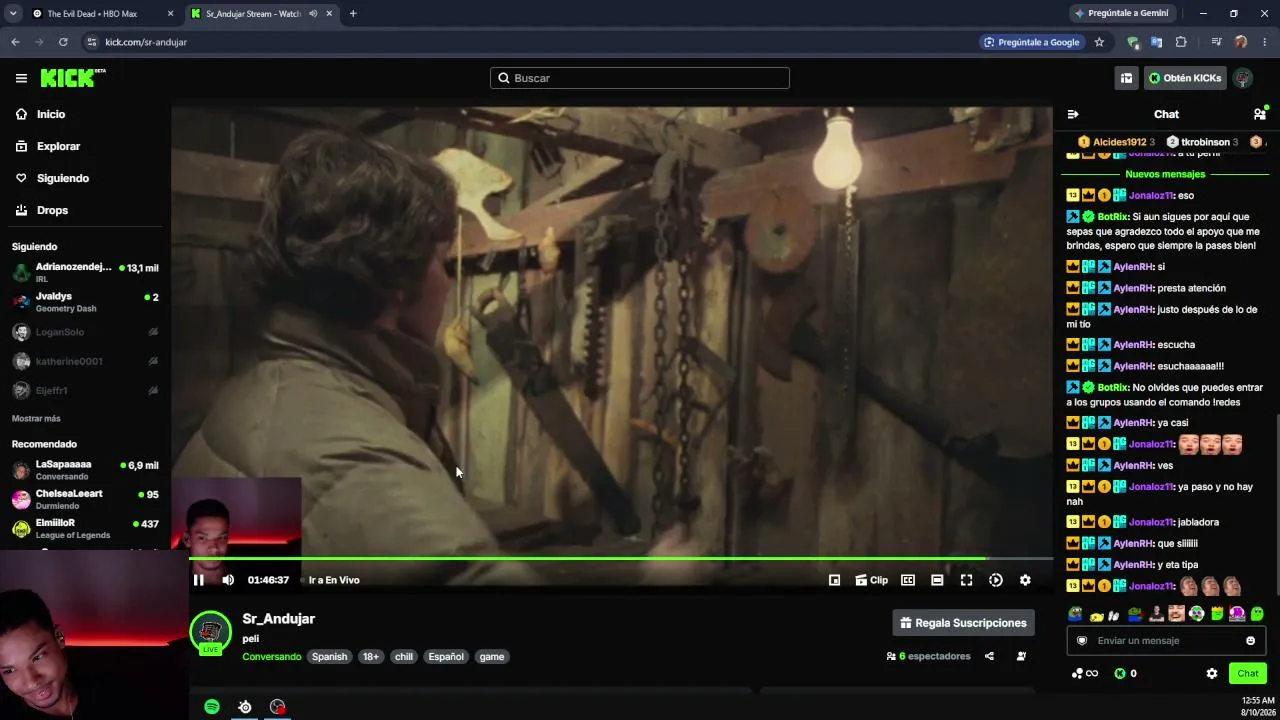Screen dimensions: 1280x720
Task: Pause the stream video
Action: click(x=199, y=580)
